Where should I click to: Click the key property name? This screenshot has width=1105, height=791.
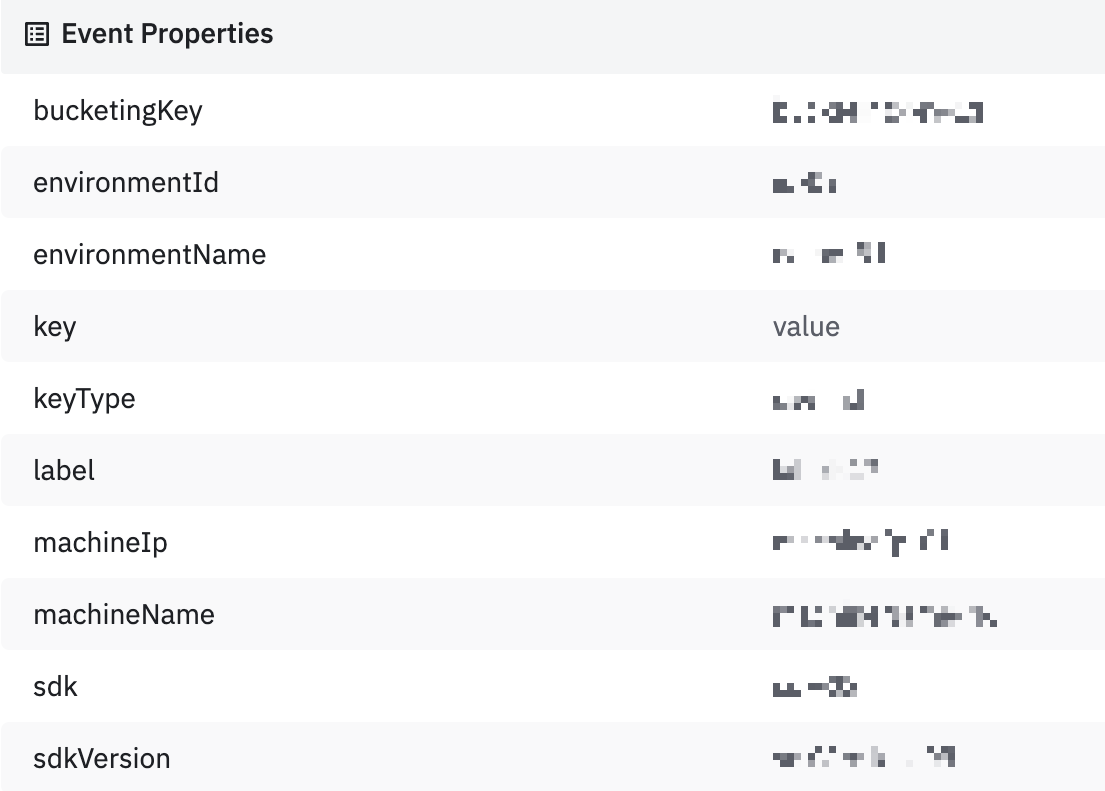[x=55, y=327]
